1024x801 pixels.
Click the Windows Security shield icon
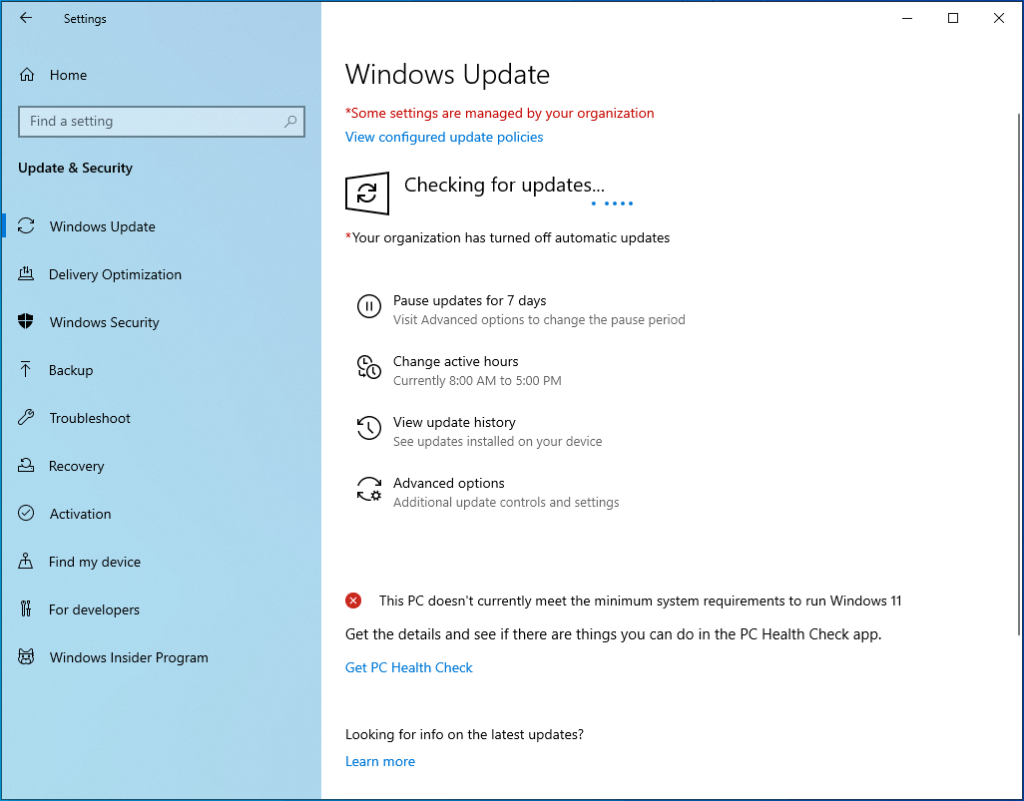pyautogui.click(x=26, y=322)
